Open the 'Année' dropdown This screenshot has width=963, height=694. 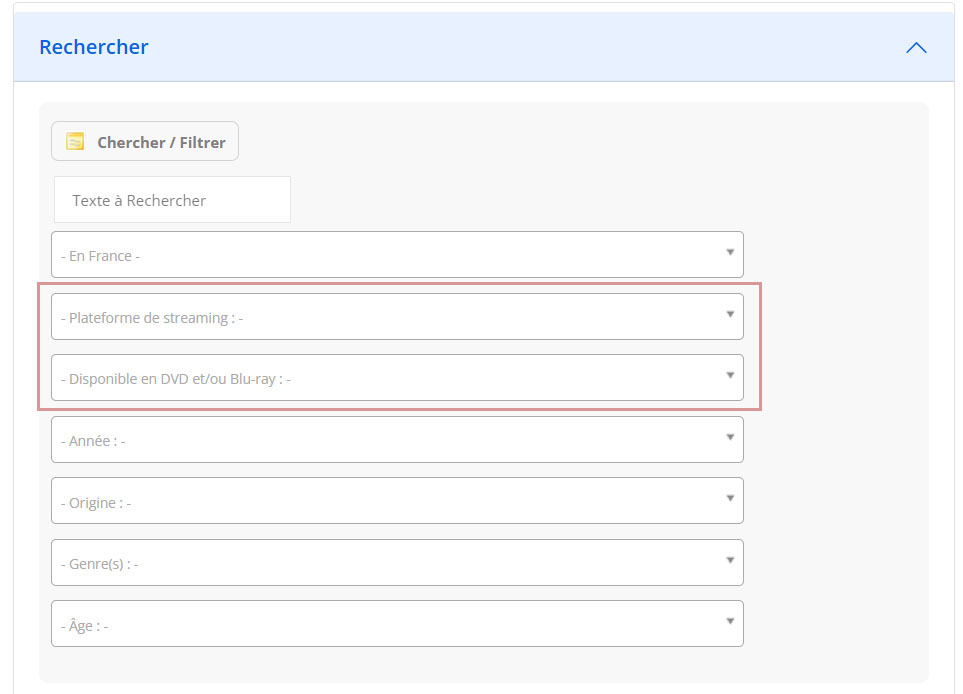pos(397,439)
